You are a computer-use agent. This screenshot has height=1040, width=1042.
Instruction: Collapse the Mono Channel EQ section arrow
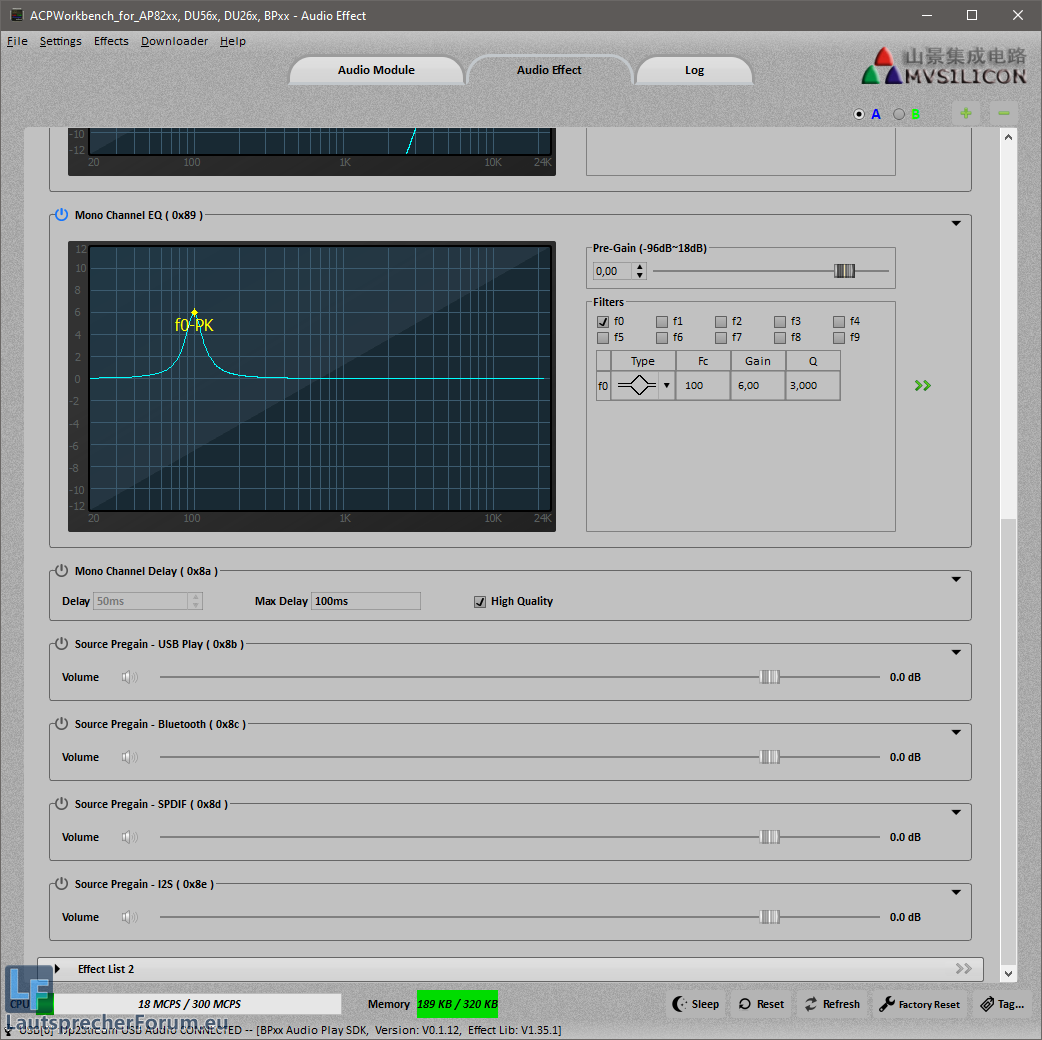click(x=956, y=224)
